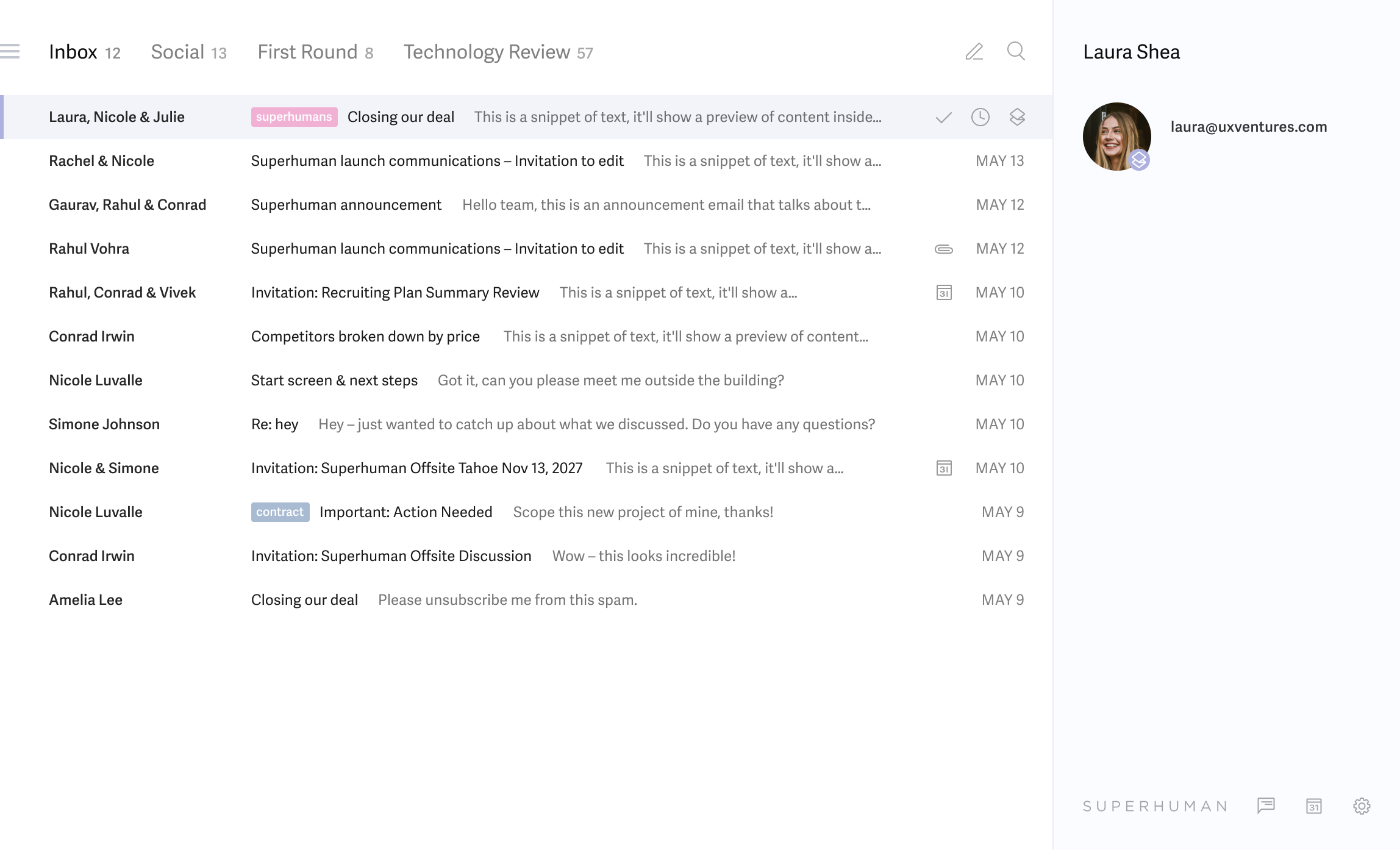Click the paperclip attachment icon on Rahul Vohra row

(x=943, y=249)
